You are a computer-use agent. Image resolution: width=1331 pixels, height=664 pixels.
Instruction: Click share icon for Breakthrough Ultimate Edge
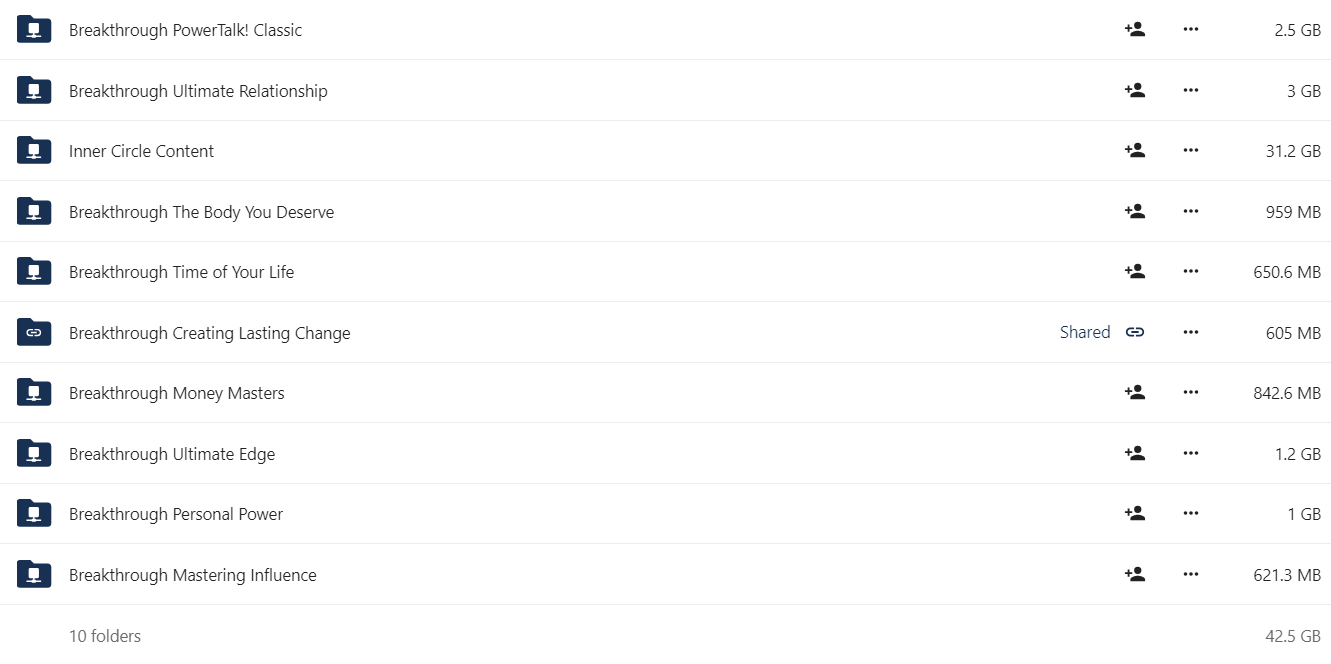[x=1134, y=453]
